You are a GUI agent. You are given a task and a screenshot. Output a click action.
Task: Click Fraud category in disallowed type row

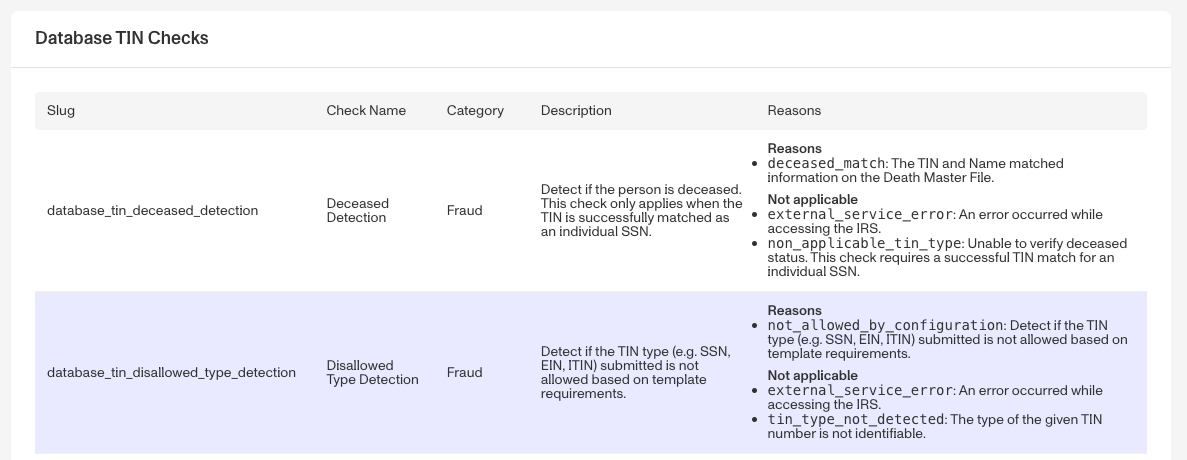pyautogui.click(x=464, y=372)
